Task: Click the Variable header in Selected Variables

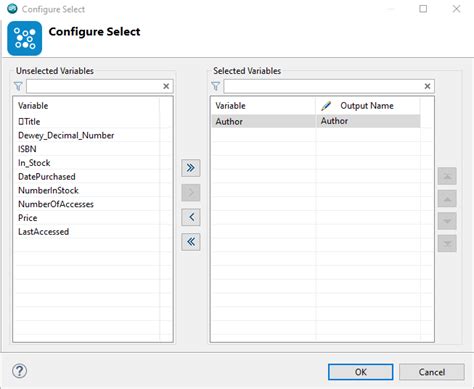Action: [263, 106]
